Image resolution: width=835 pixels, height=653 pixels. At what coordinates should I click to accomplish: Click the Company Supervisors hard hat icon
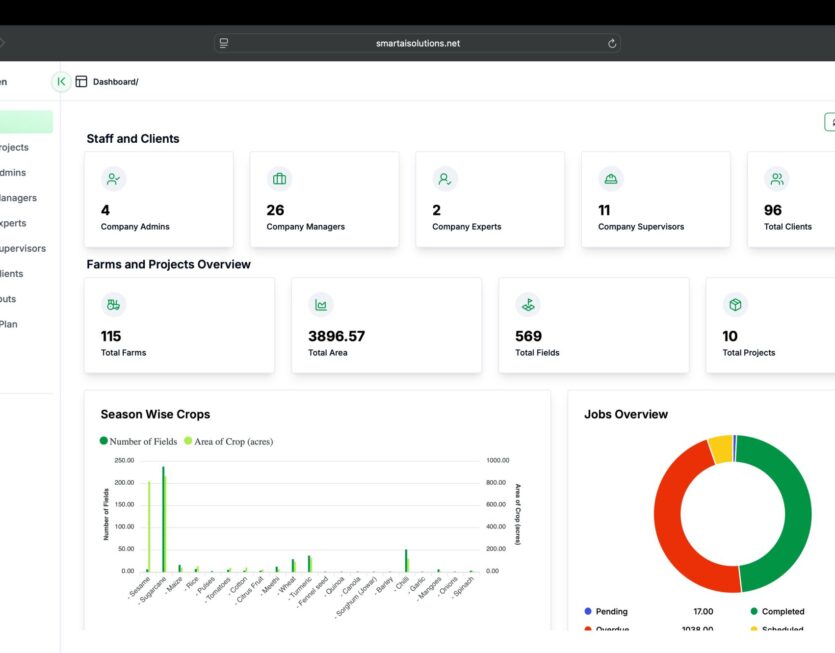610,179
